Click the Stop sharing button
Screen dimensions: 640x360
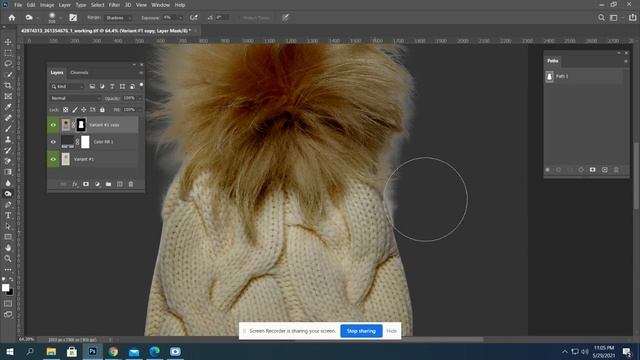point(361,331)
